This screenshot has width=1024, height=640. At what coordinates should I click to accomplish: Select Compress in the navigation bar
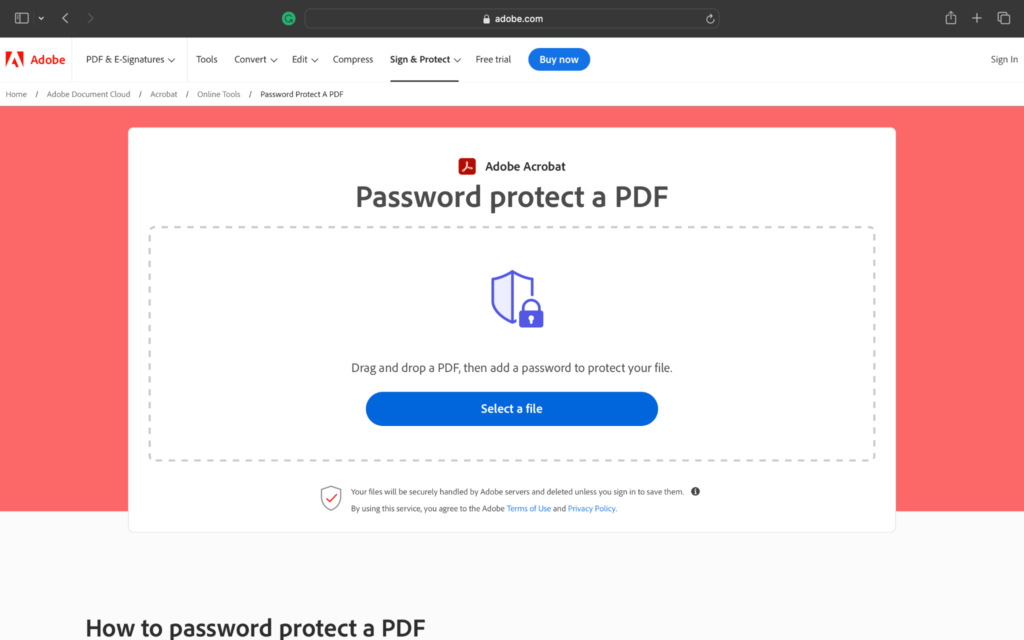click(353, 60)
